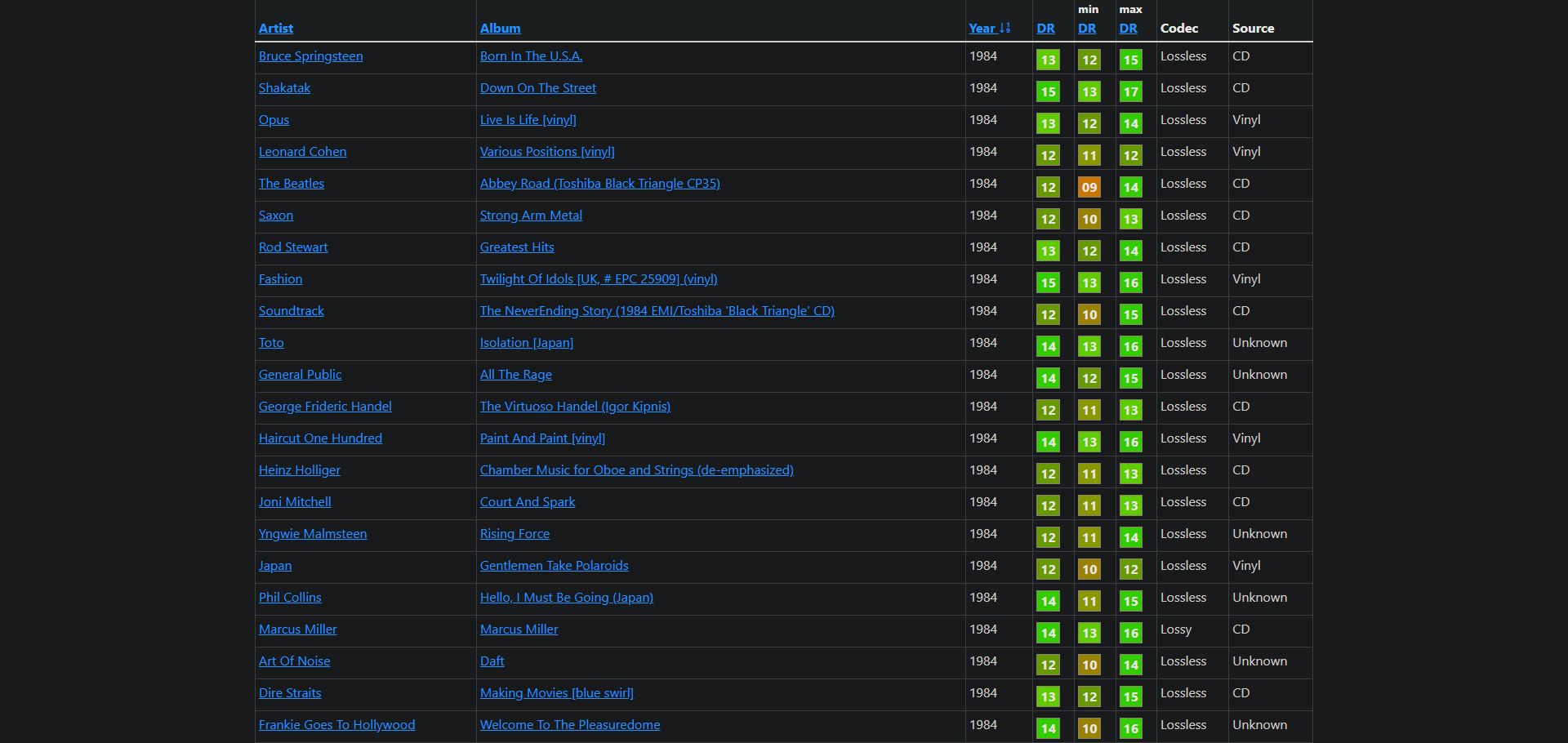
Task: Sort by min DR column header
Action: click(x=1087, y=28)
